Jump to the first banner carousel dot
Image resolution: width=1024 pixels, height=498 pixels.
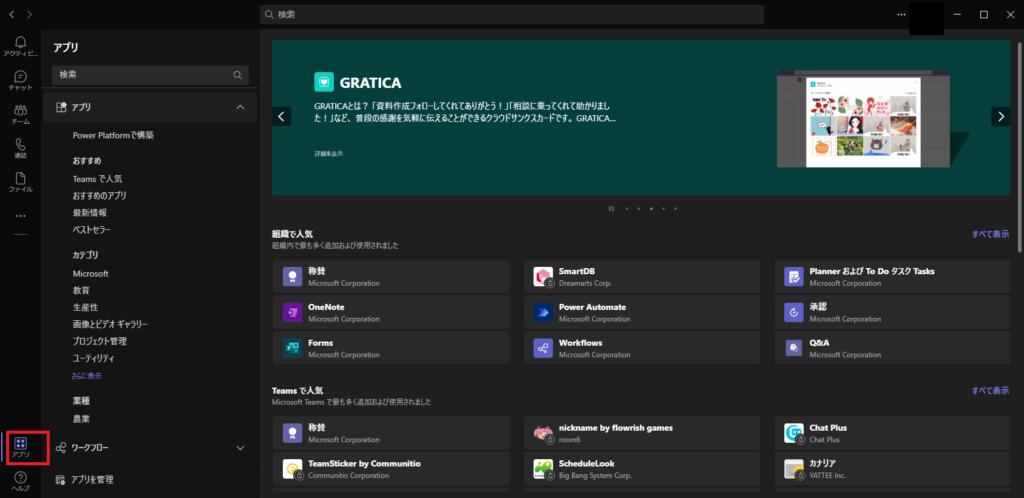(x=627, y=209)
